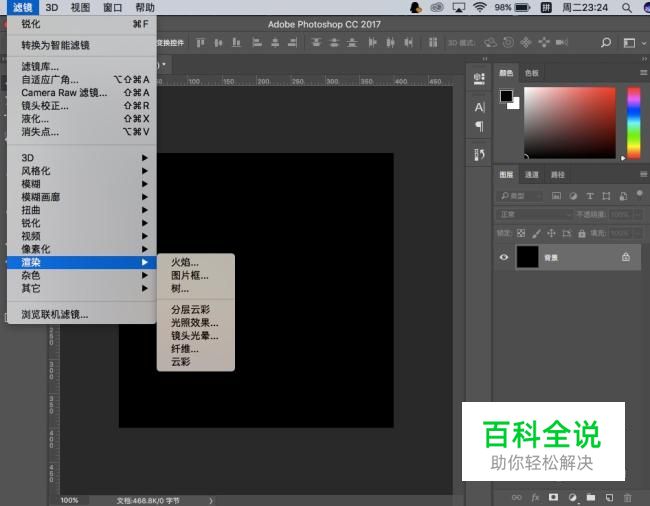Toggle lock position

point(551,233)
